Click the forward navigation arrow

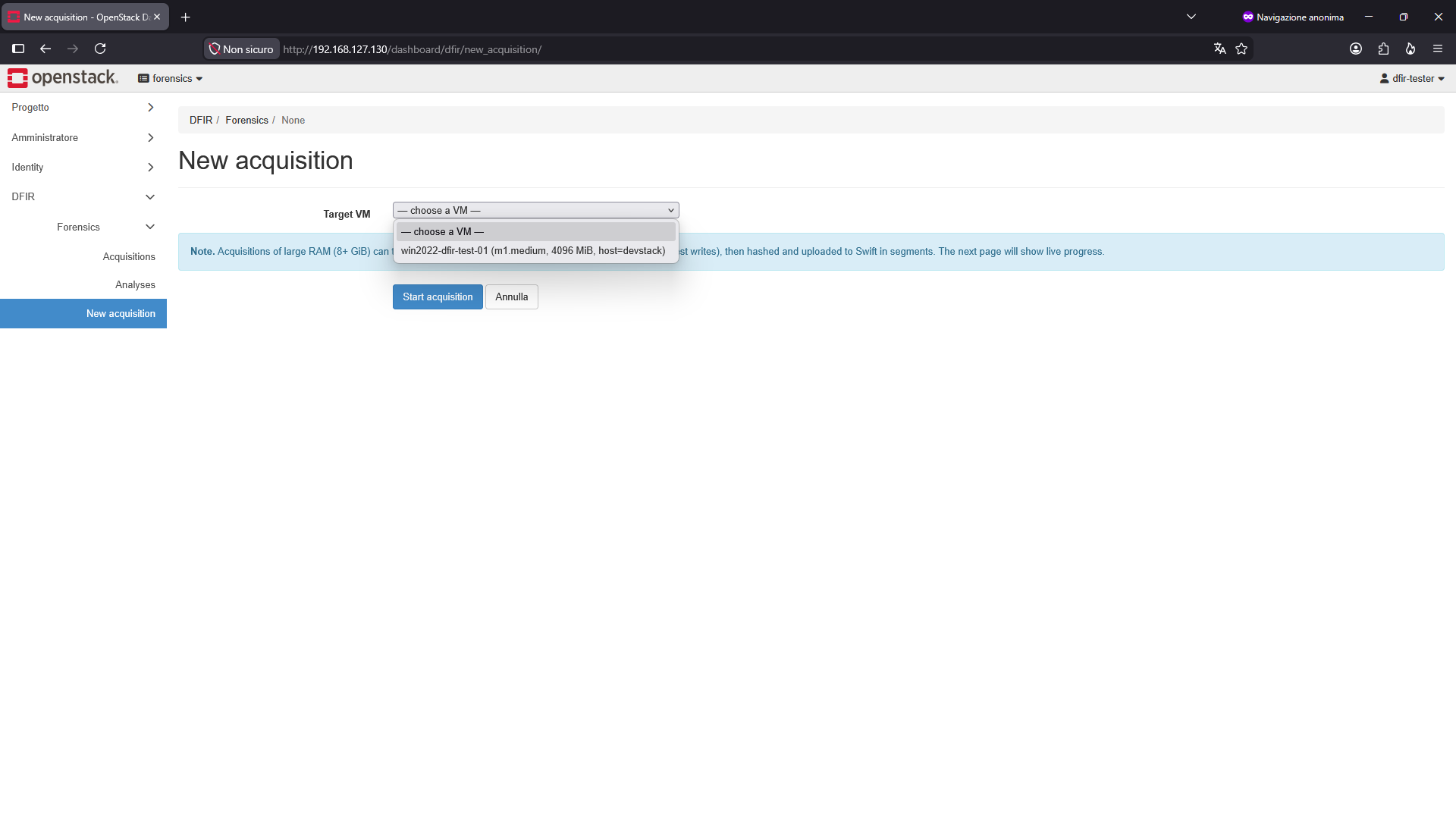coord(73,49)
